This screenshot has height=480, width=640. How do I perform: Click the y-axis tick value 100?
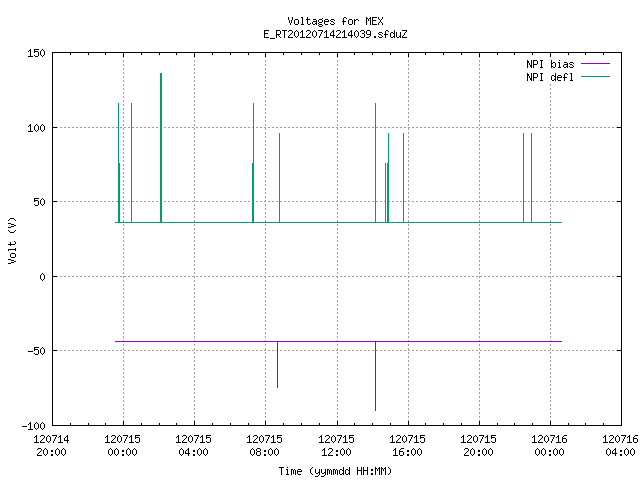coord(36,128)
